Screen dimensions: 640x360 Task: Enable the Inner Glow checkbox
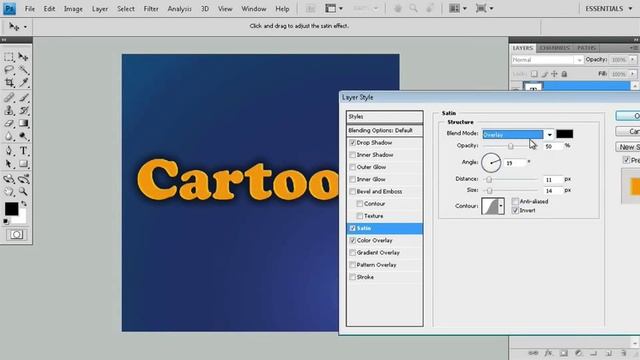point(352,180)
